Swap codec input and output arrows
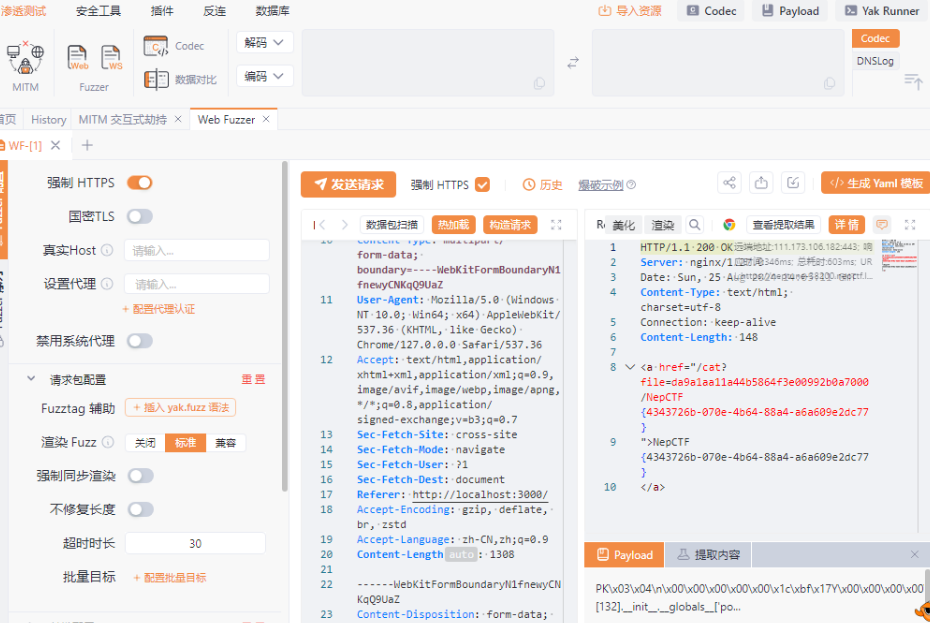Image resolution: width=930 pixels, height=623 pixels. click(573, 62)
